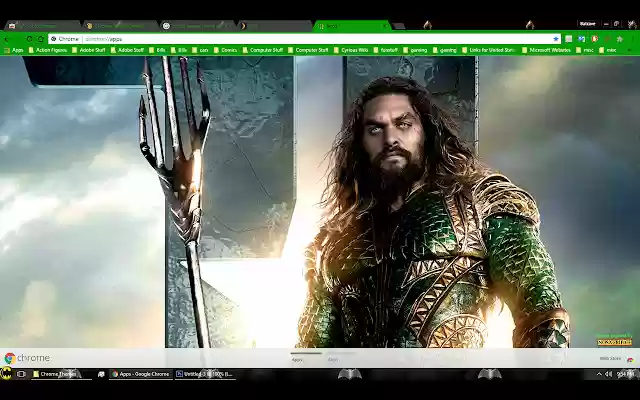640x400 pixels.
Task: Close the active Apps tab
Action: 384,26
